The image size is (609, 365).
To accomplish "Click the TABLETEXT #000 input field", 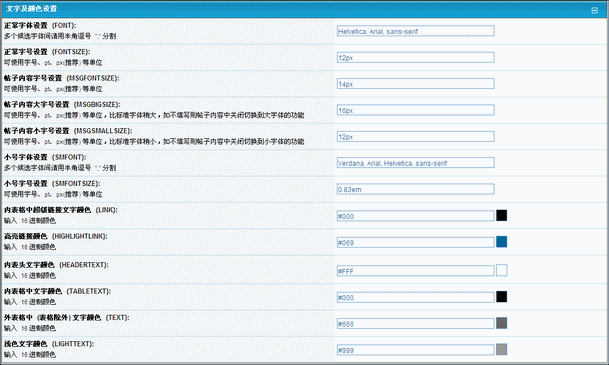I will pos(416,297).
